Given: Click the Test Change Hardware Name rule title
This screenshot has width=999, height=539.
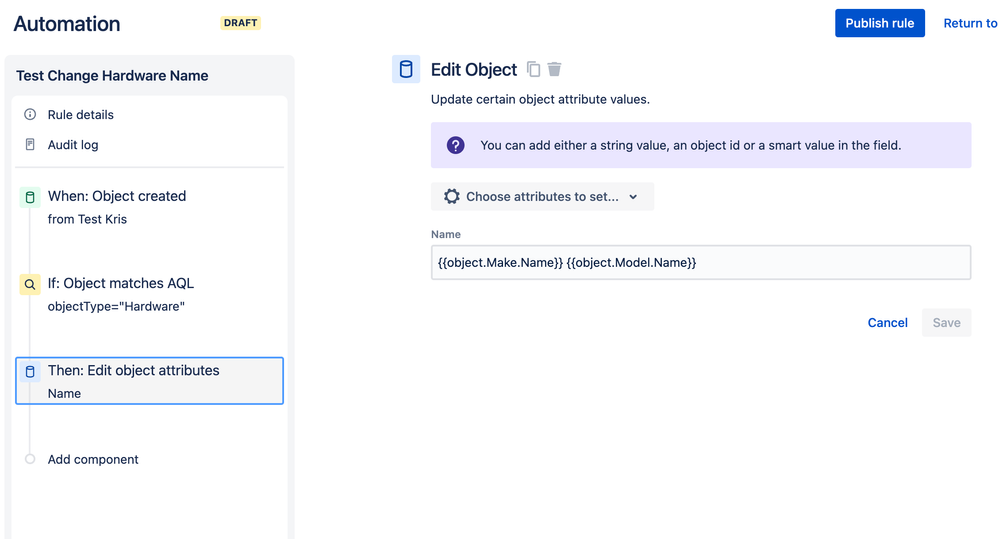Looking at the screenshot, I should point(112,76).
